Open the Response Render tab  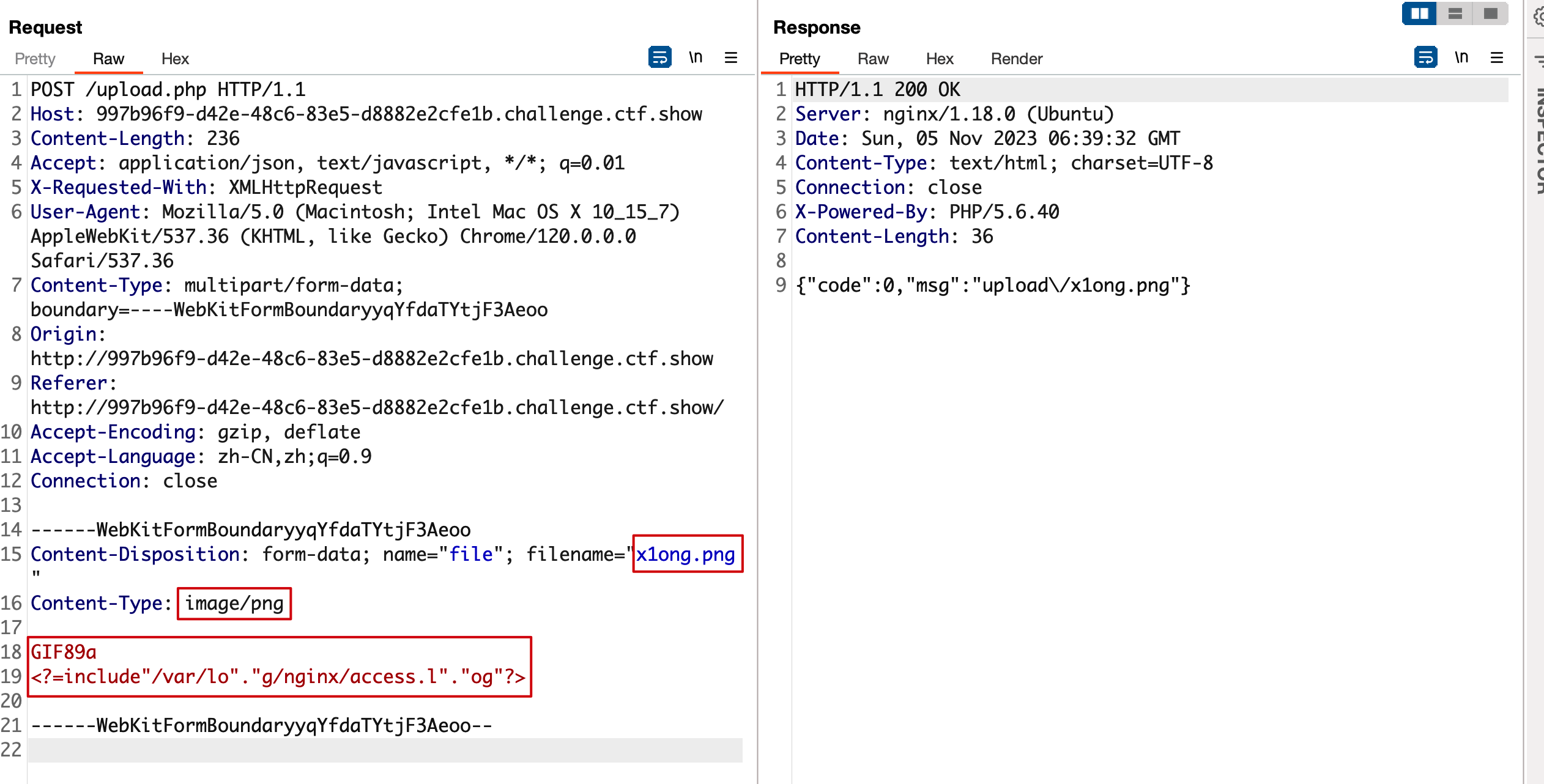pos(1017,59)
